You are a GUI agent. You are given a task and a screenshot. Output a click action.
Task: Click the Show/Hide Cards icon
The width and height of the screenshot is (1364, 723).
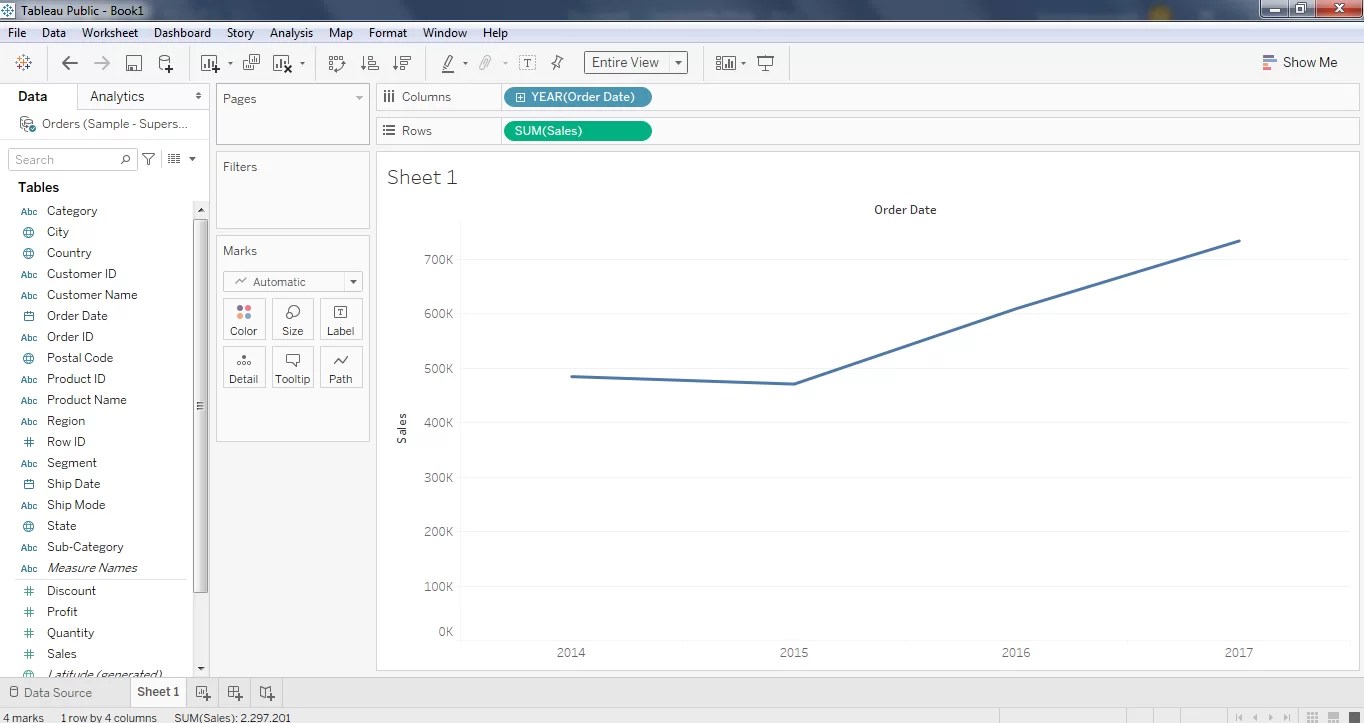click(x=726, y=63)
